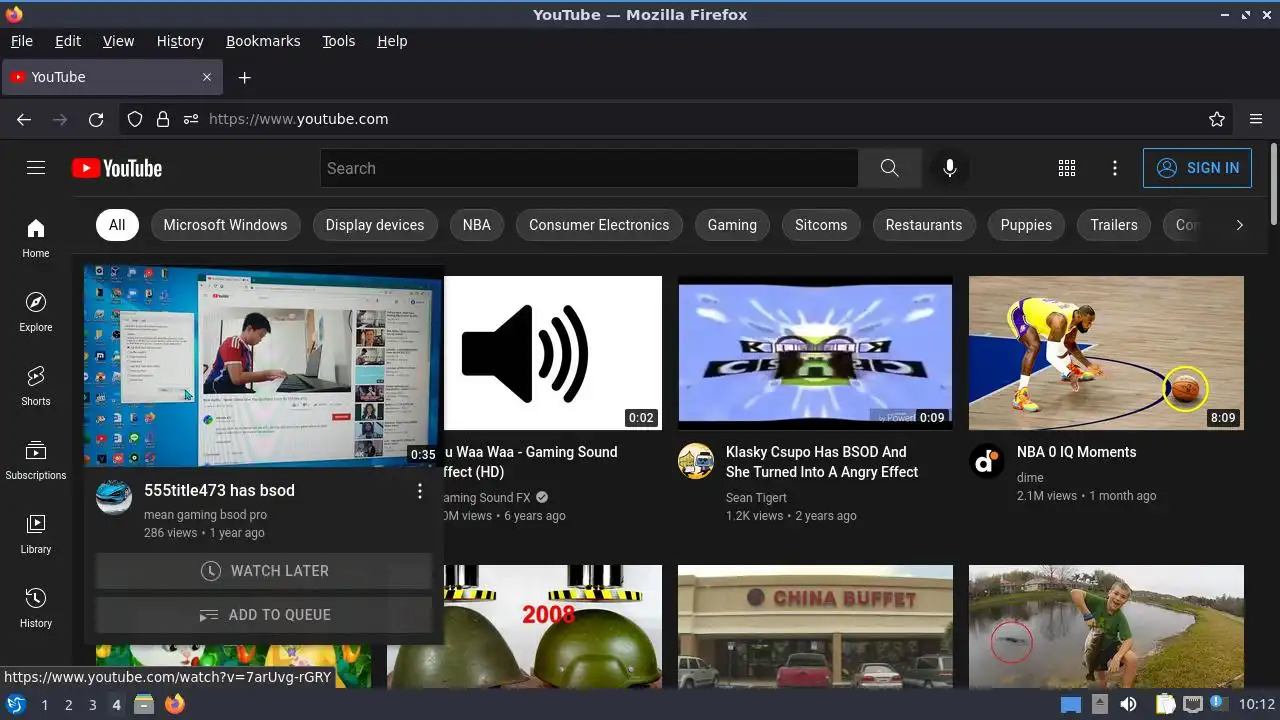Image resolution: width=1280 pixels, height=720 pixels.
Task: Open the Bookmarks menu
Action: coord(263,41)
